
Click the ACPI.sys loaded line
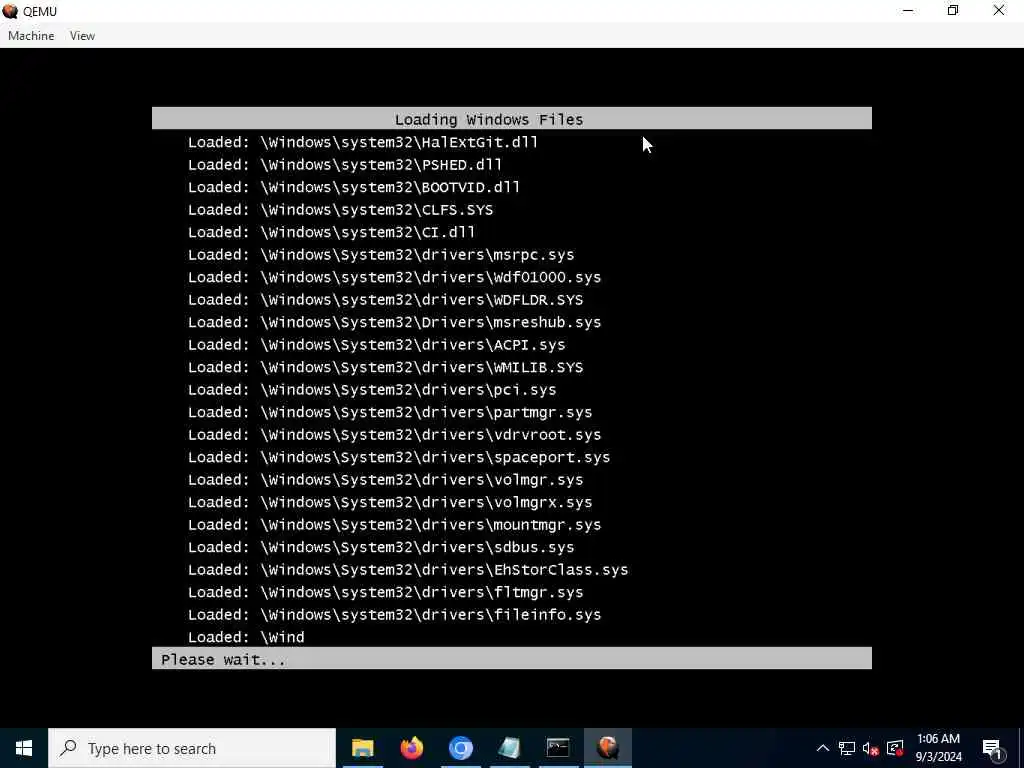point(377,345)
